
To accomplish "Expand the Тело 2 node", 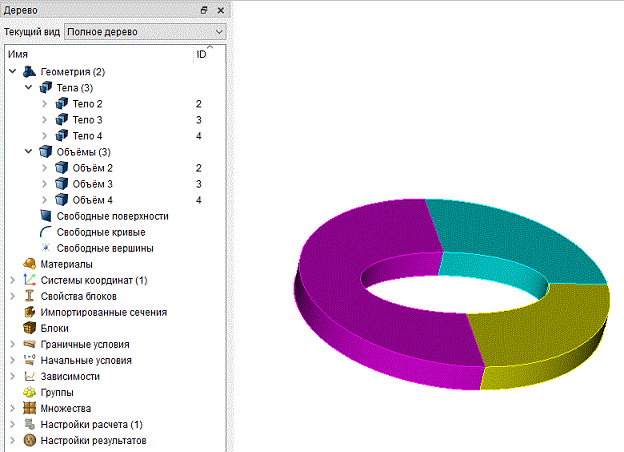I will [x=45, y=104].
